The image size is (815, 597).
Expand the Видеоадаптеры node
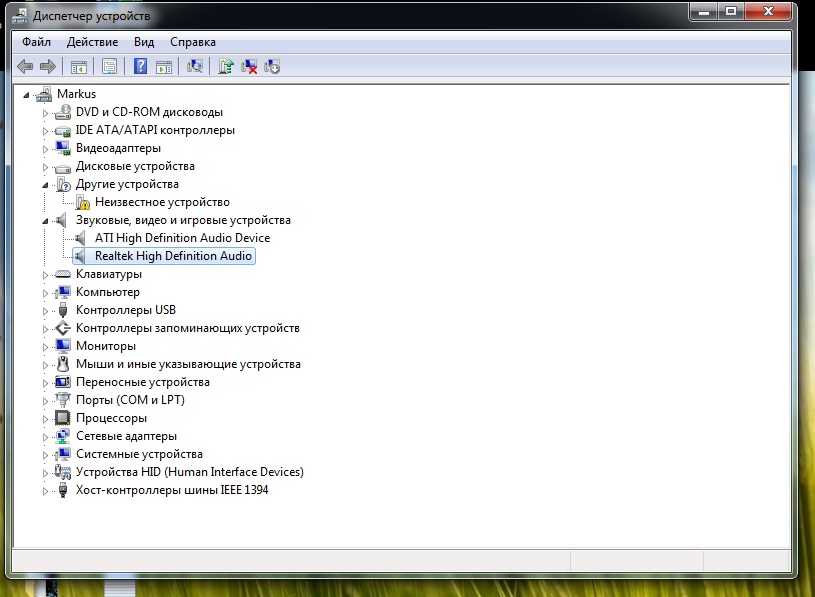tap(45, 148)
